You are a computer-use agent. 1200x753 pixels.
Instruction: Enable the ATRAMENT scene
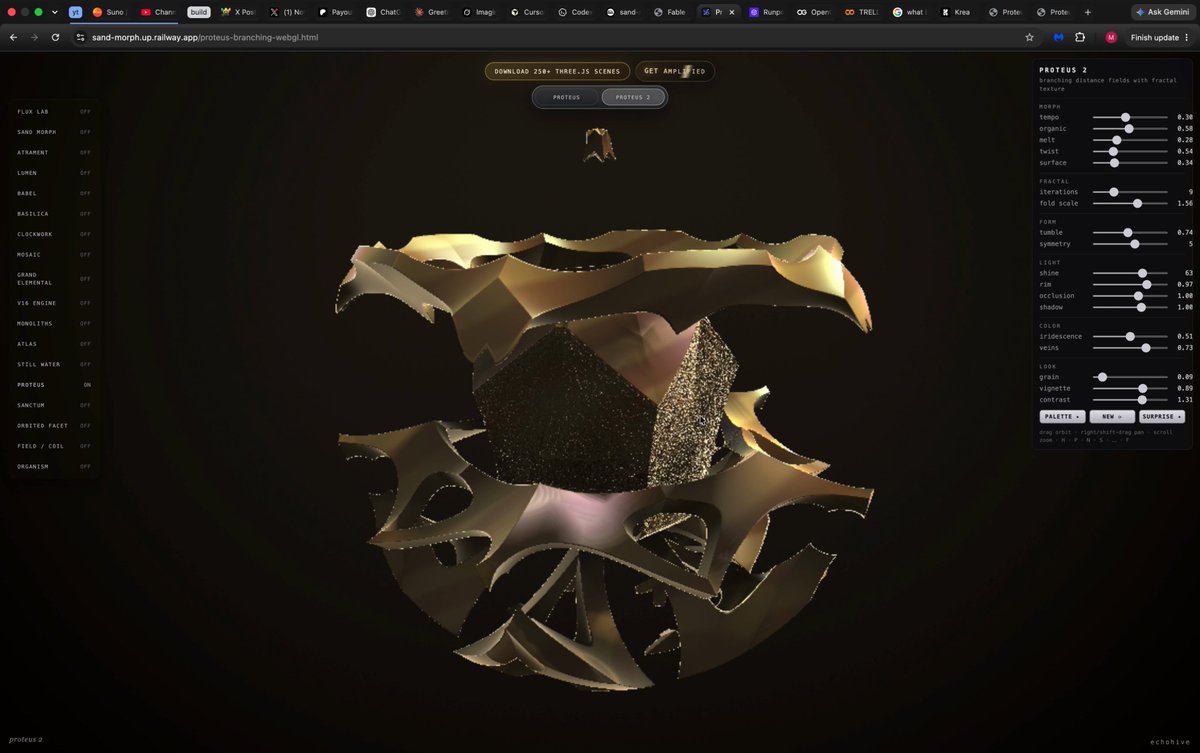click(54, 152)
